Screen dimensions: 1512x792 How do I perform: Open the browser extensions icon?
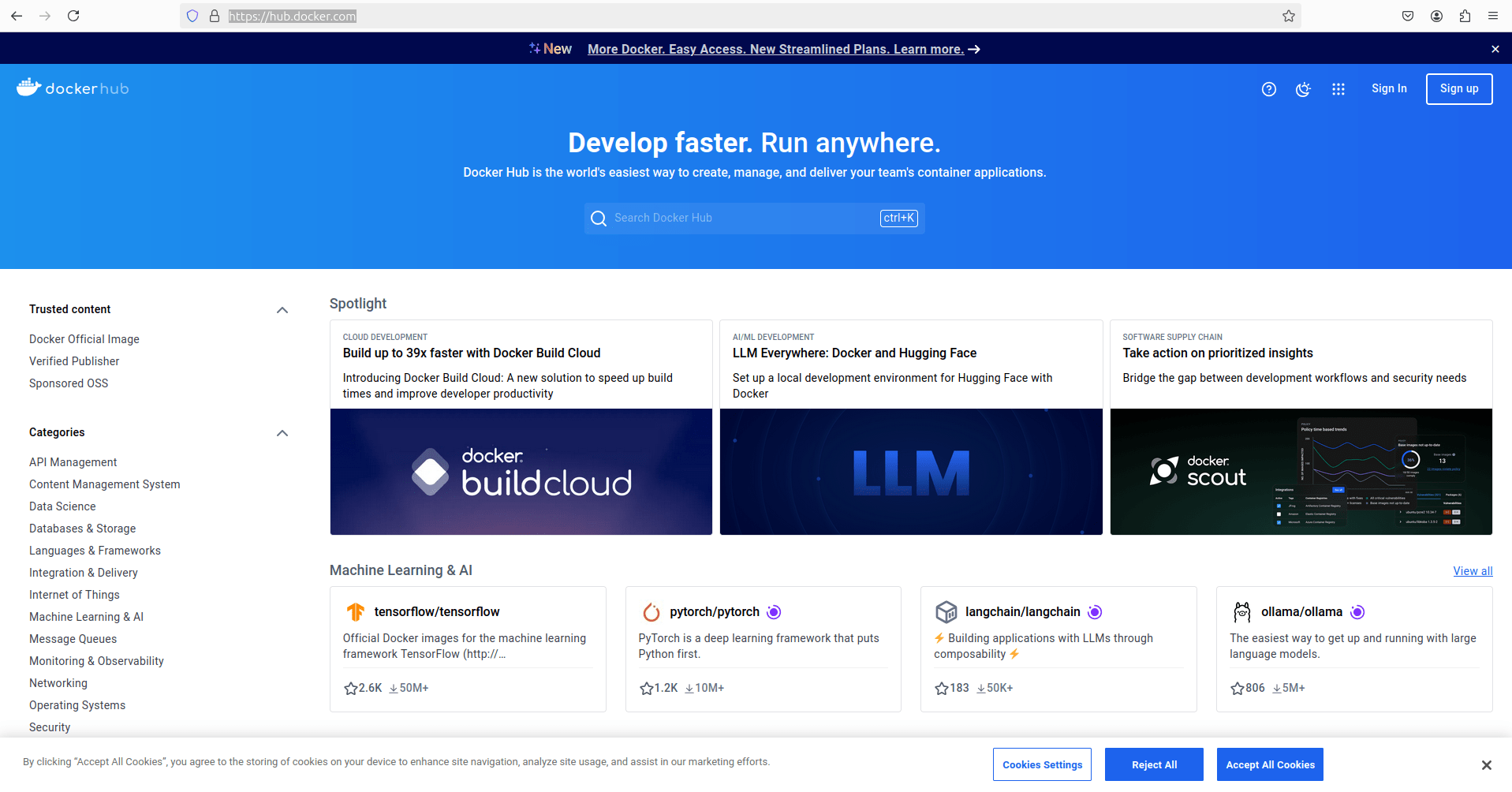click(x=1465, y=16)
